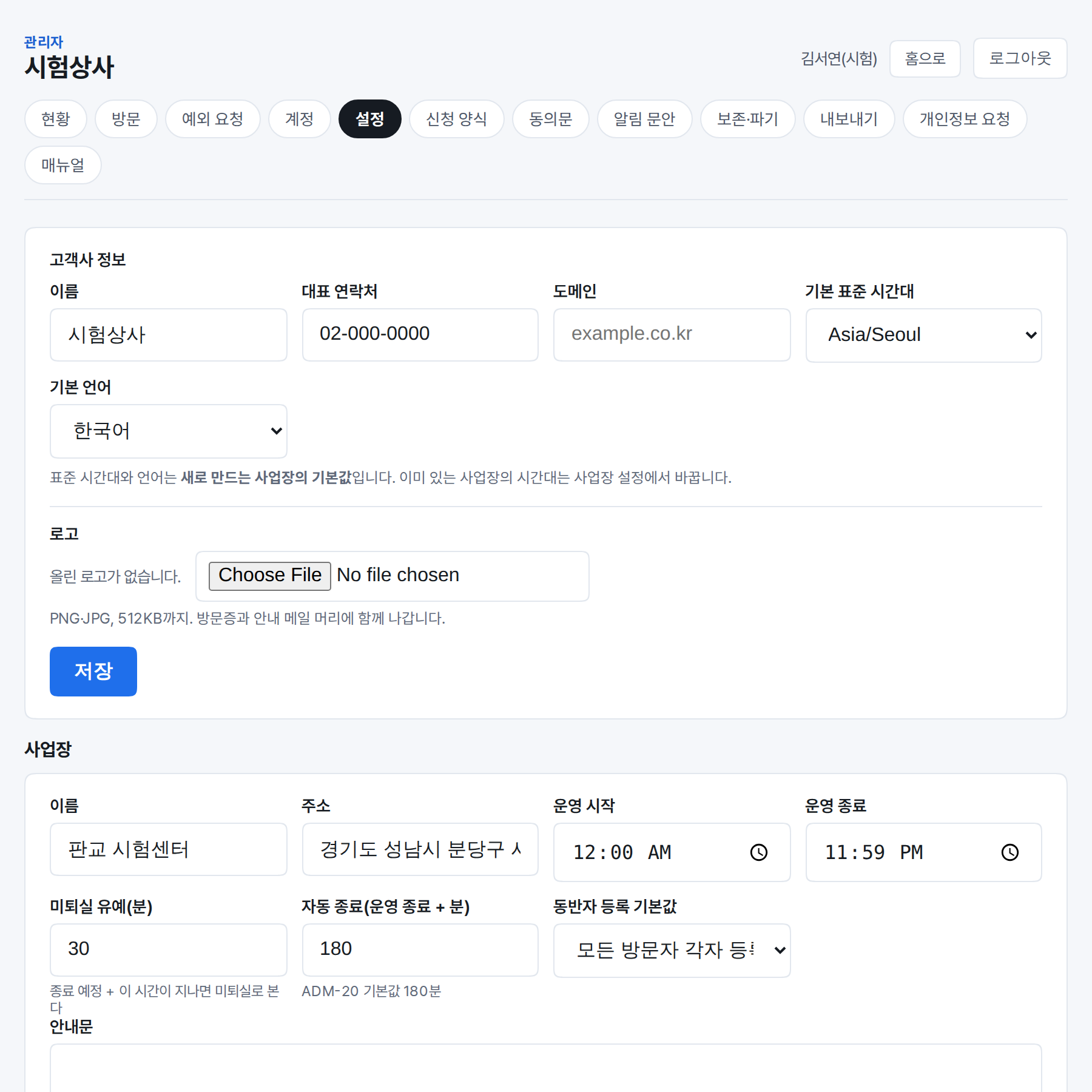Open the 동반자 등록 기본값 dropdown
The height and width of the screenshot is (1092, 1092).
(x=672, y=950)
